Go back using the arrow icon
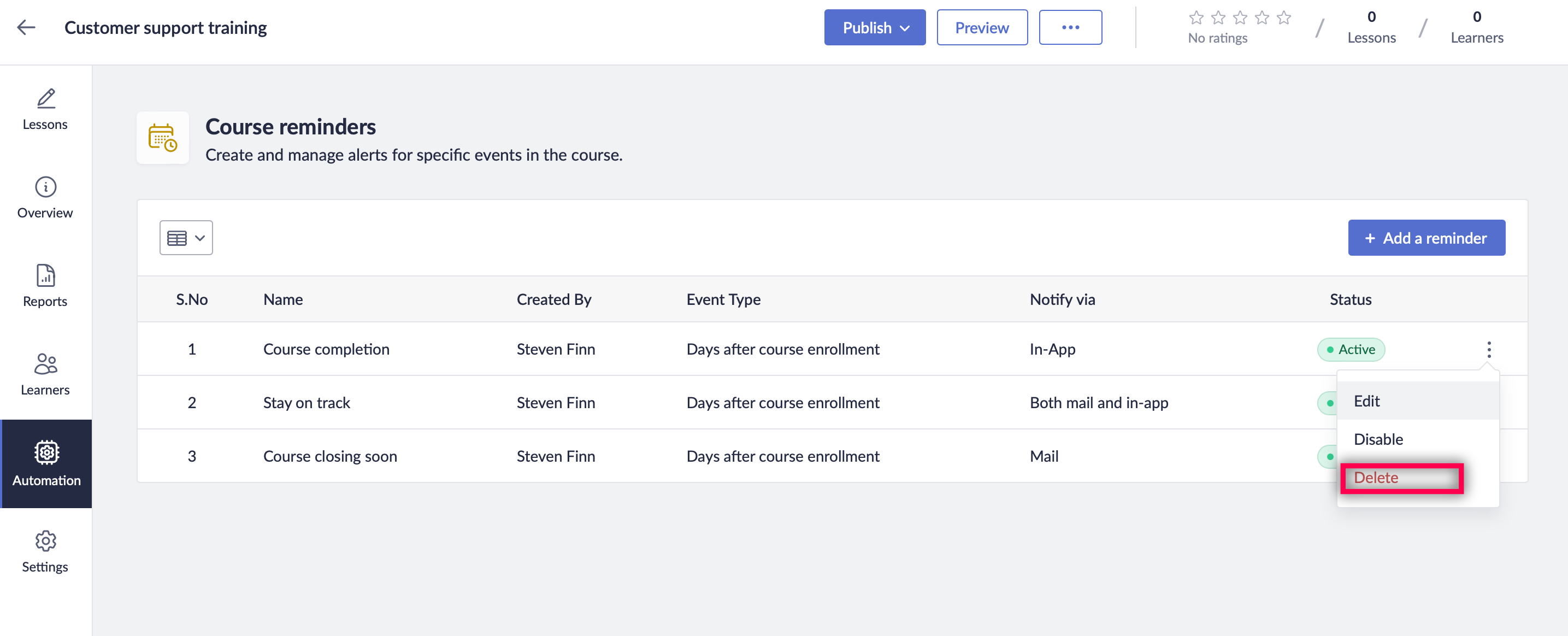This screenshot has width=1568, height=636. point(26,27)
